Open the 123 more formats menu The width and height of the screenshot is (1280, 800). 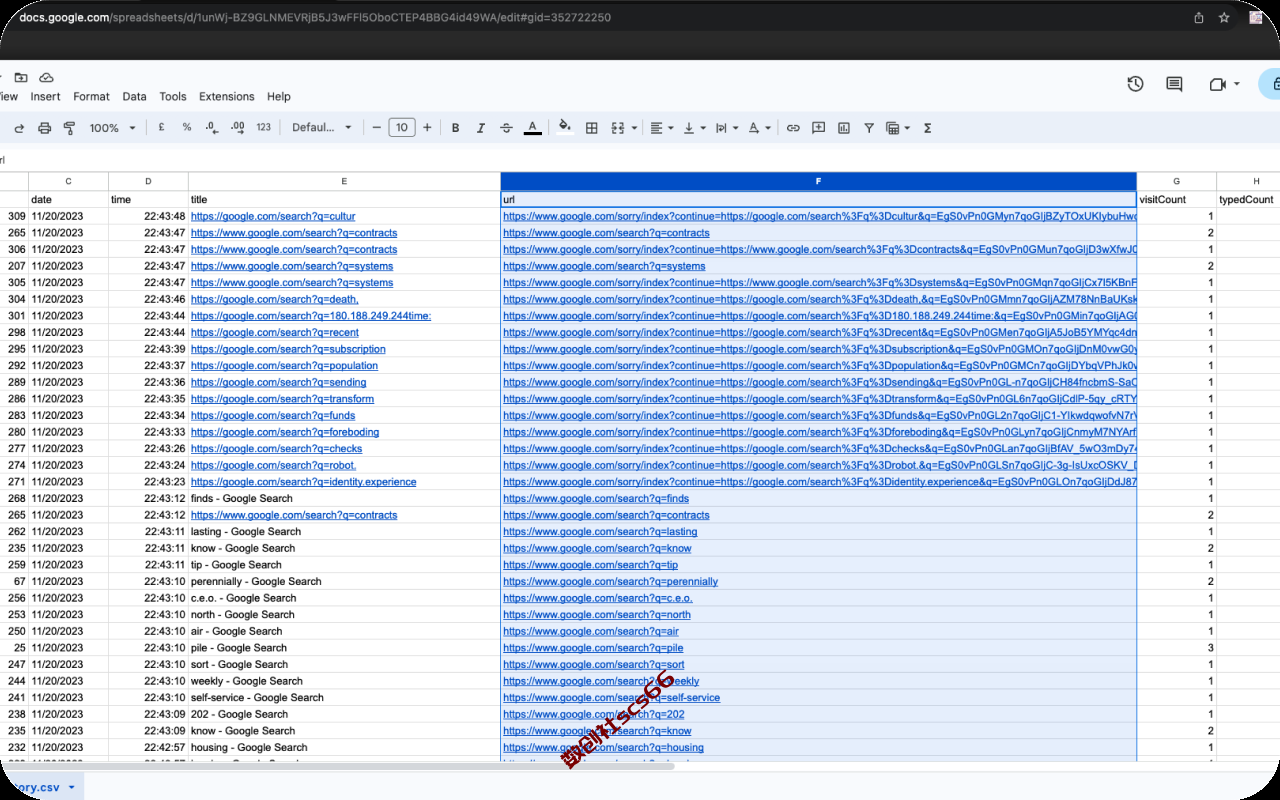[x=264, y=128]
